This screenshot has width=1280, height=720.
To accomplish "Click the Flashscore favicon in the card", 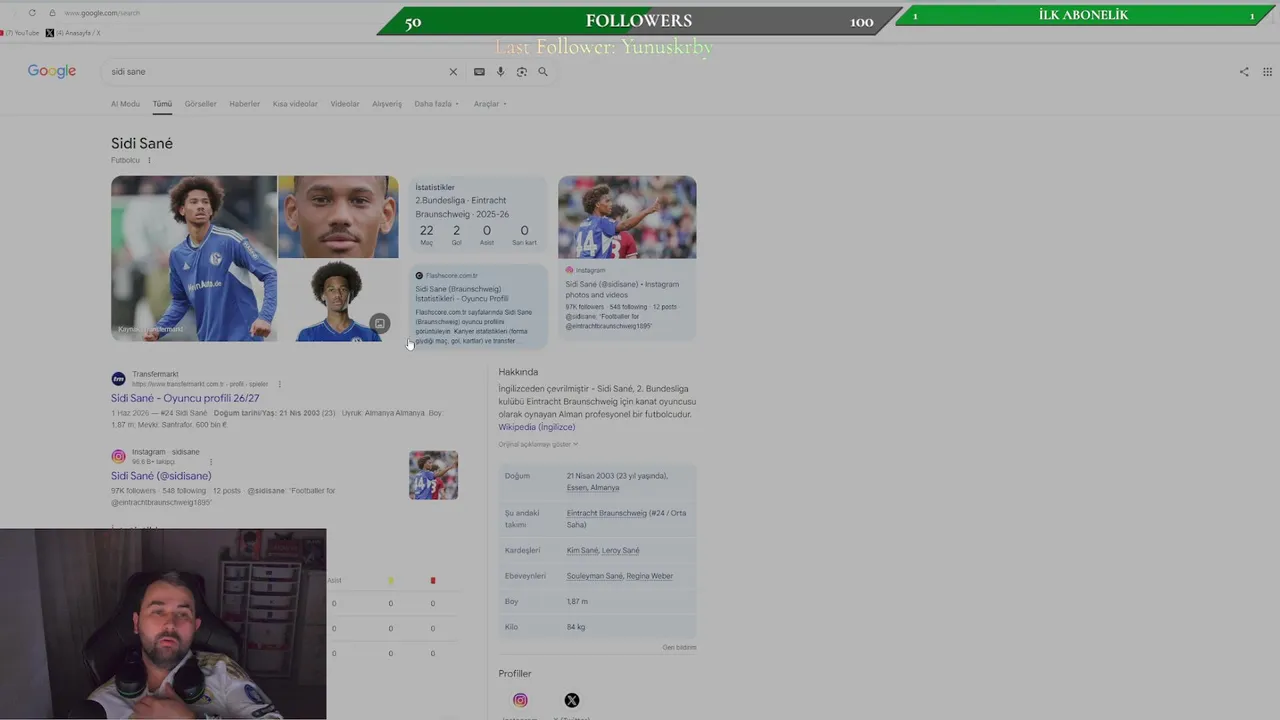I will 419,275.
